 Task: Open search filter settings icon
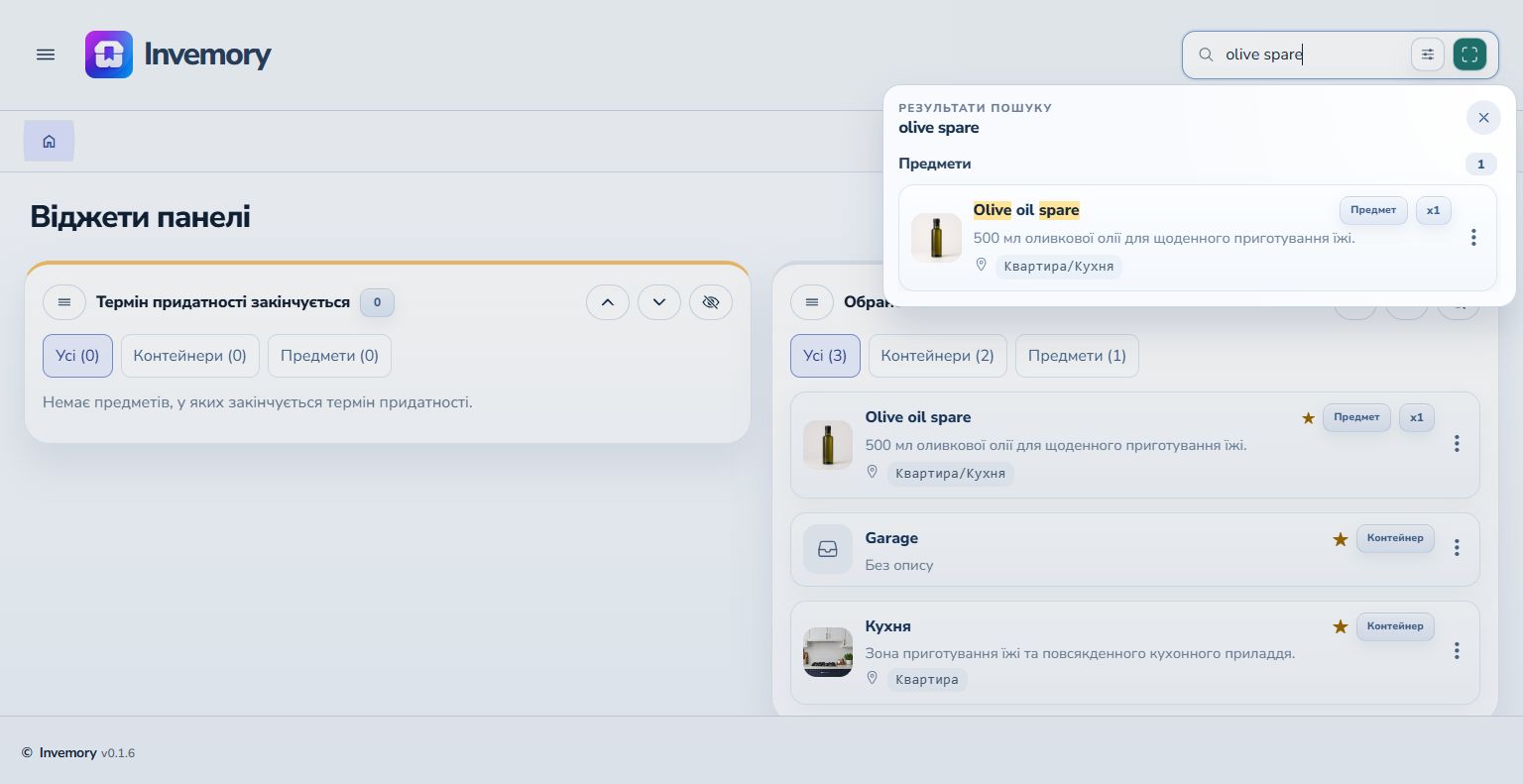[x=1428, y=55]
